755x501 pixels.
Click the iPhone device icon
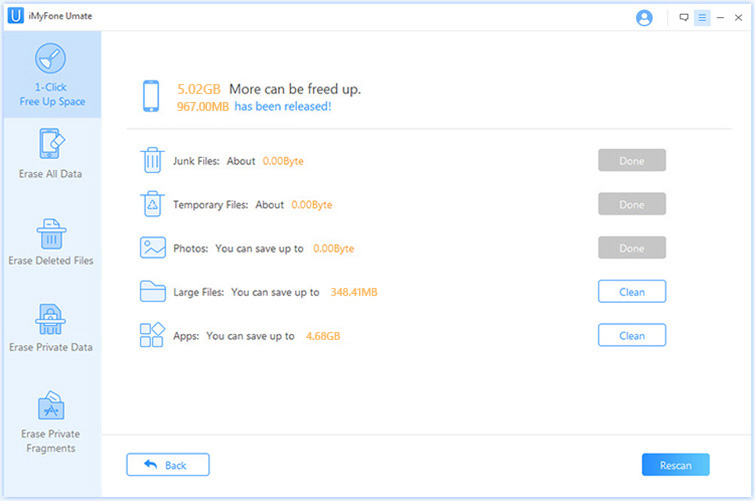click(x=151, y=96)
